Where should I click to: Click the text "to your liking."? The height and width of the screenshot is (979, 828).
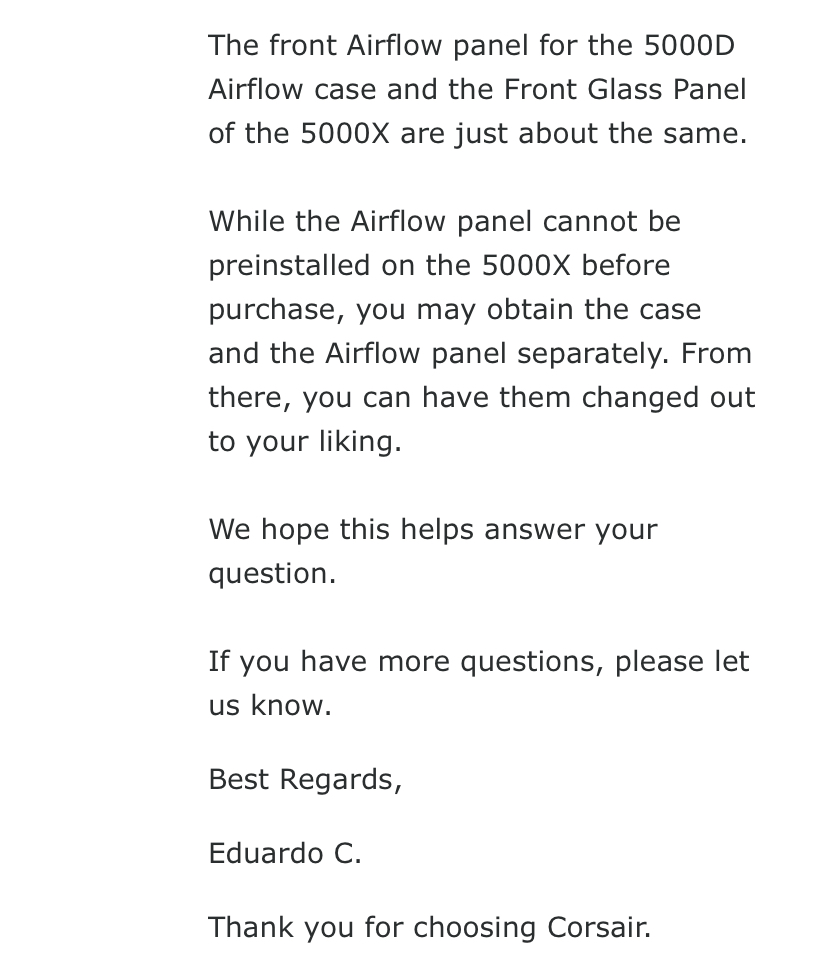click(x=305, y=441)
